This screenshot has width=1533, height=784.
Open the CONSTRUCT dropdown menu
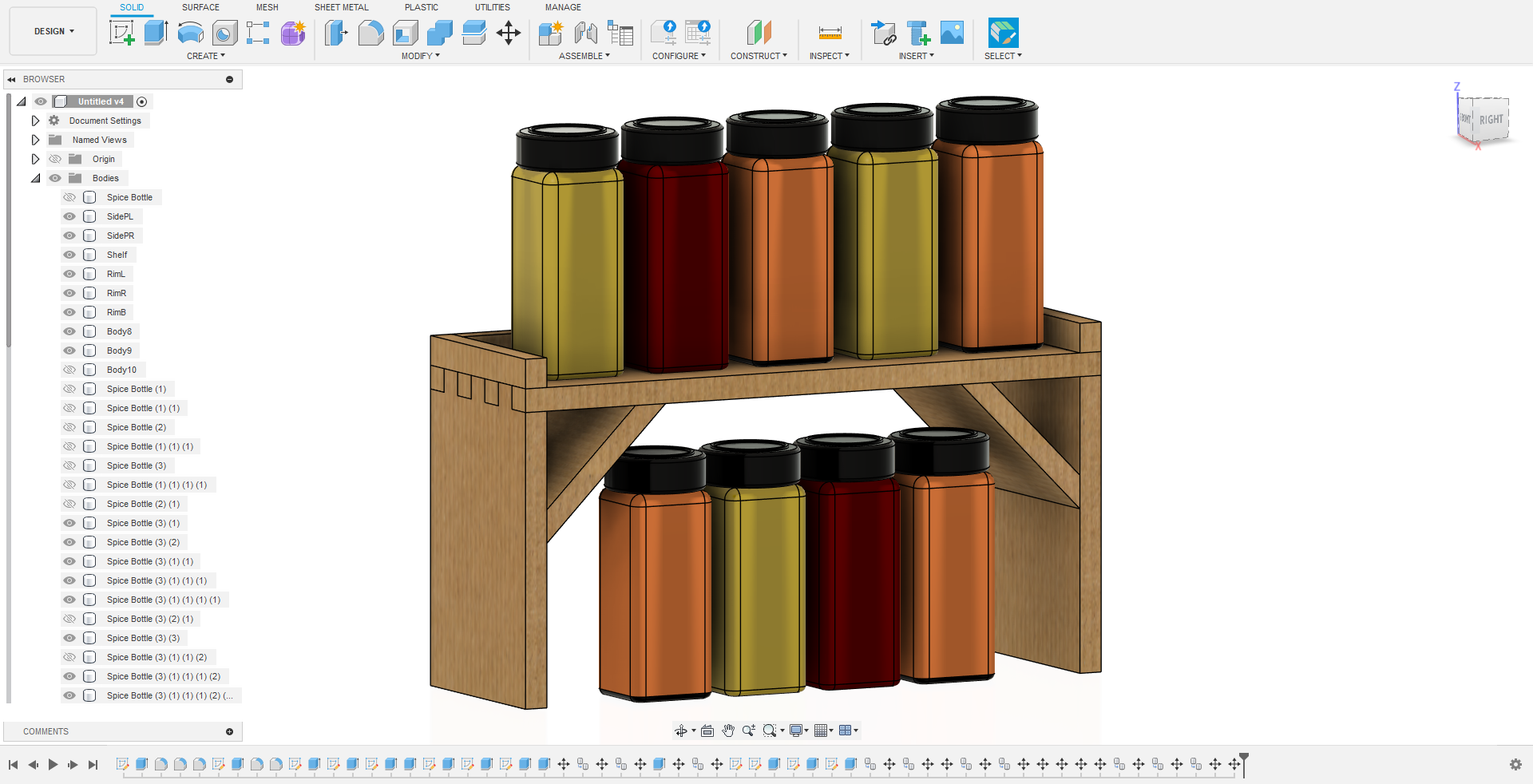coord(759,56)
